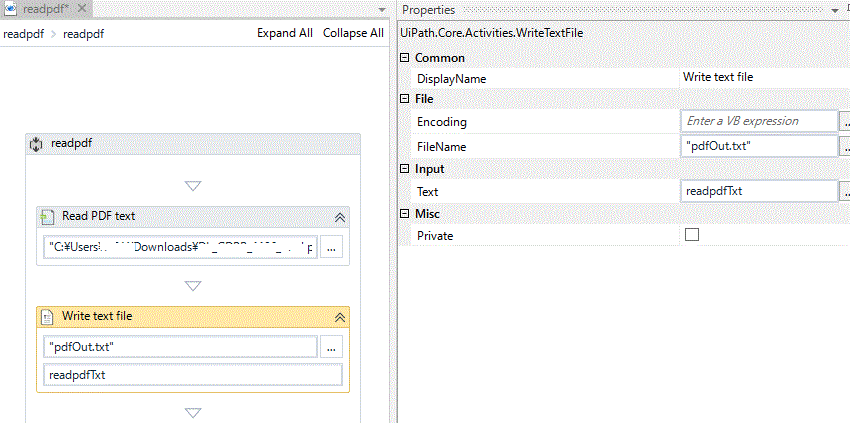Click the Encoding VB expression field
Screen dimensions: 850x423
(x=759, y=121)
